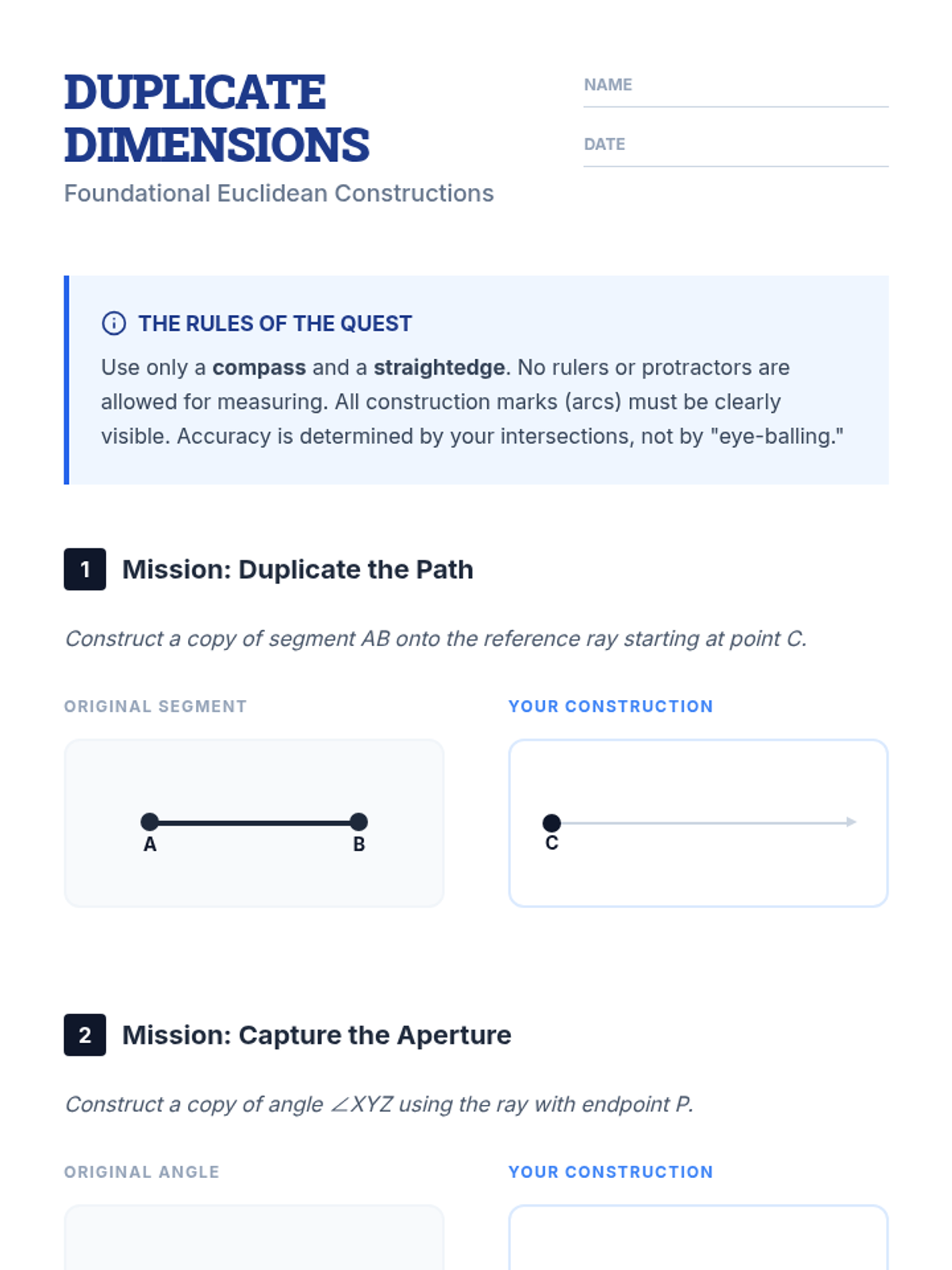Viewport: 952px width, 1270px height.
Task: Click the number 1 mission badge
Action: click(85, 569)
